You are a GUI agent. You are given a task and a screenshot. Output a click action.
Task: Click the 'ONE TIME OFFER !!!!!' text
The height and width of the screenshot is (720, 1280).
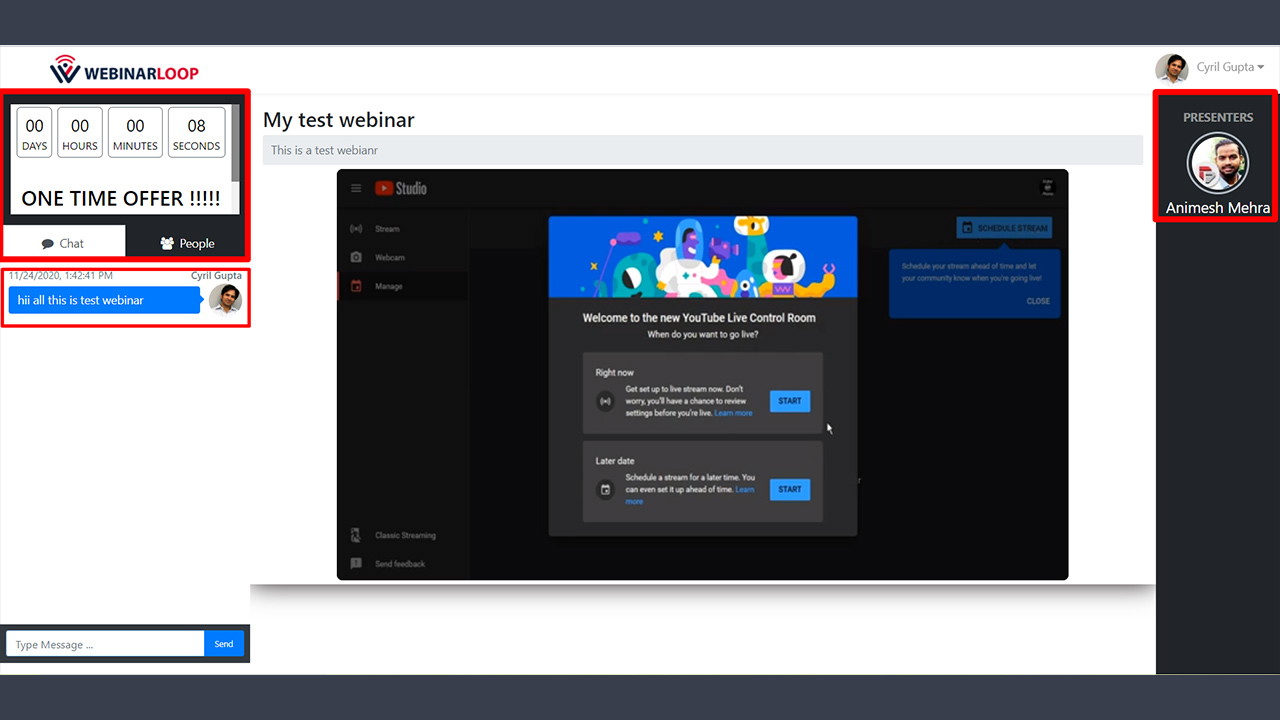pyautogui.click(x=121, y=198)
